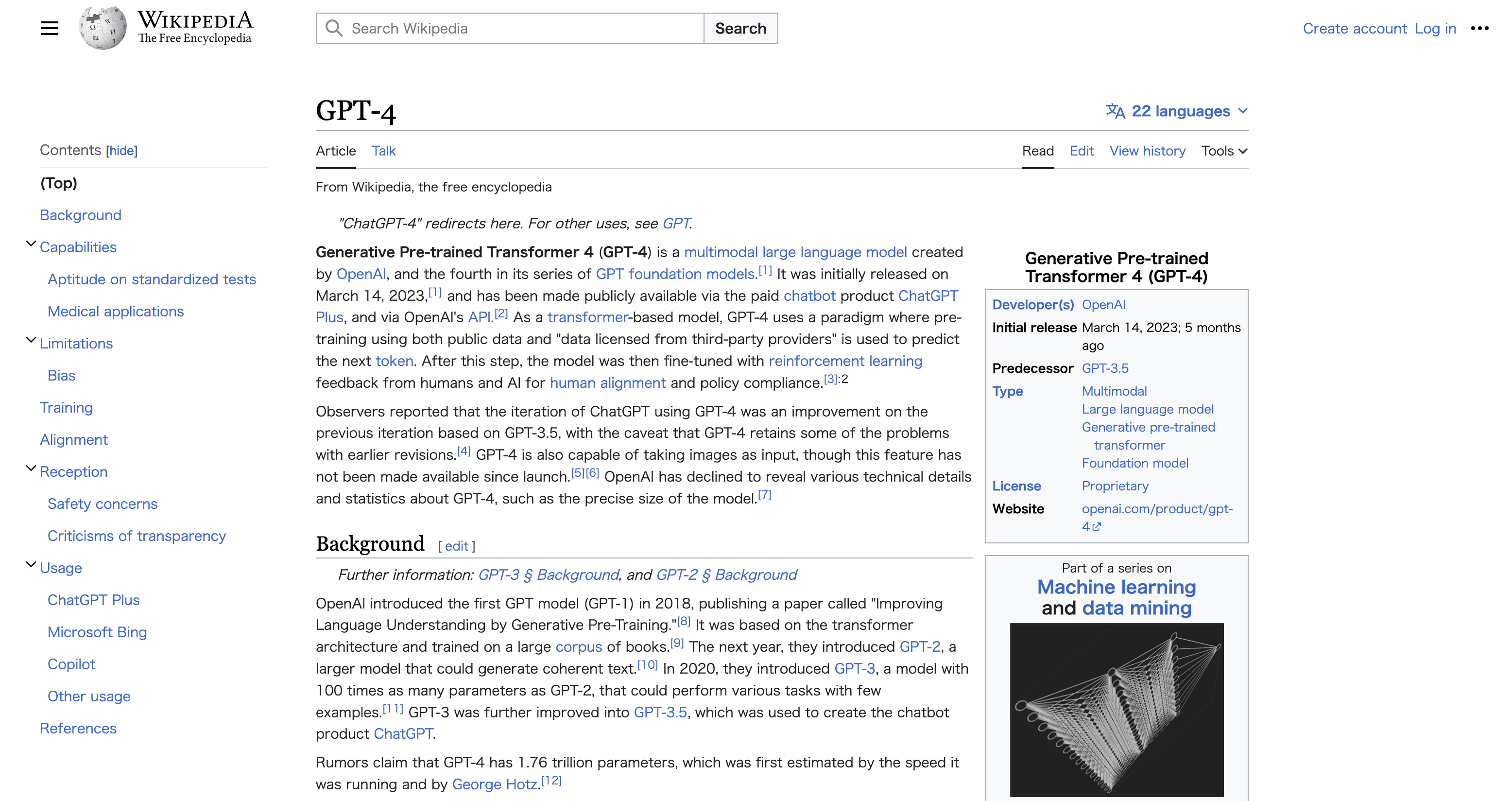Screen dimensions: 1512x801
Task: Open the GPT-3.5 predecessor link in infobox
Action: 1105,368
